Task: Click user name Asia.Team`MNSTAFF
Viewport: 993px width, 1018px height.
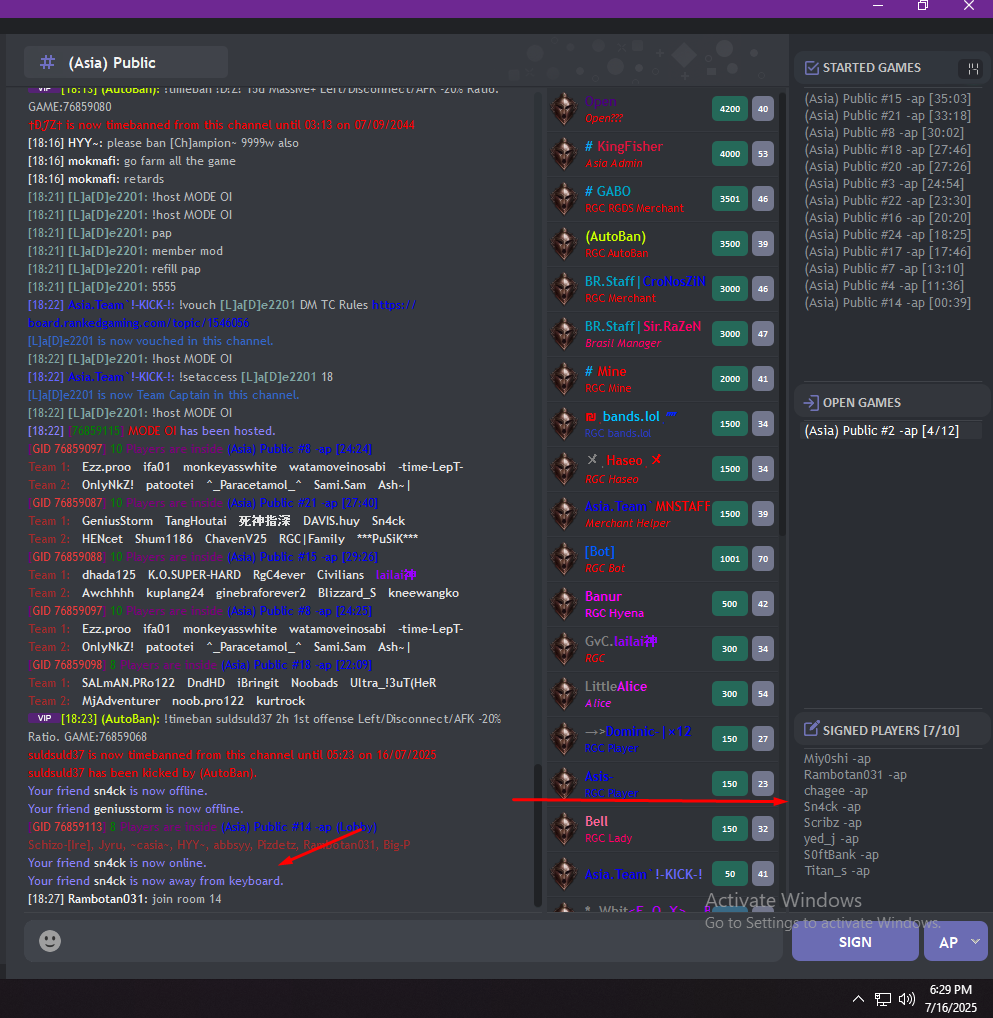Action: coord(647,506)
